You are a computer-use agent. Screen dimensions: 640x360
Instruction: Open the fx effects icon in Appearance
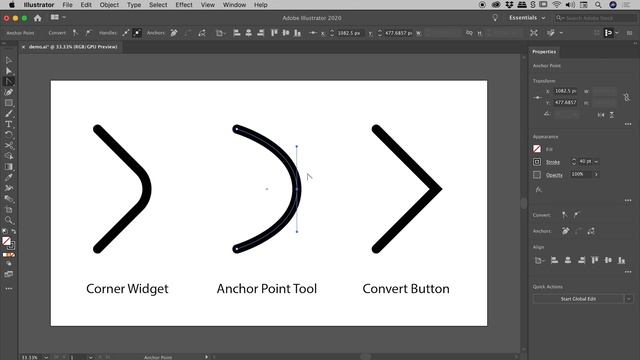[539, 190]
